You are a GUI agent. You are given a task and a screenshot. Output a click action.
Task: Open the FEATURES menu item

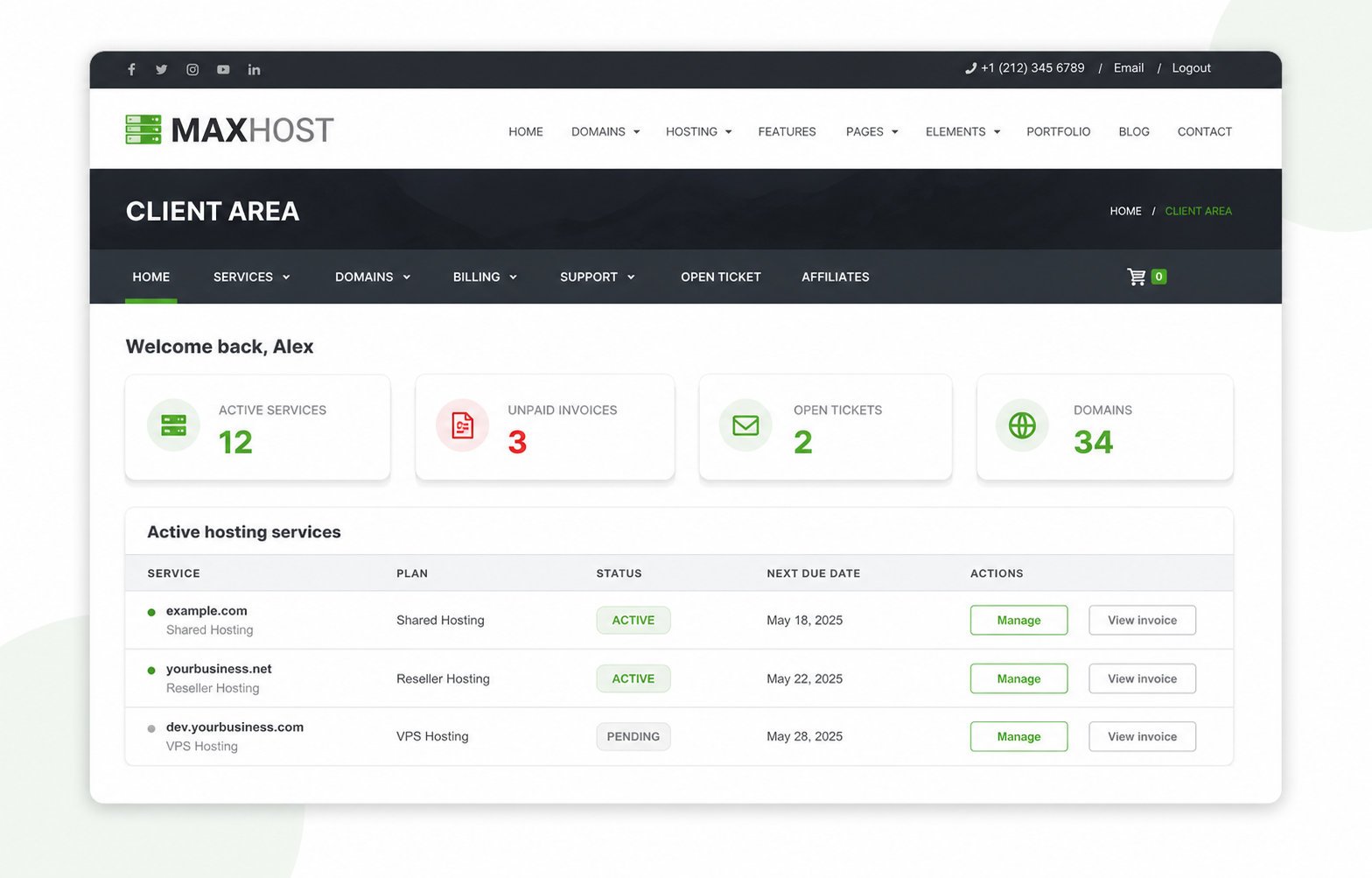coord(787,131)
